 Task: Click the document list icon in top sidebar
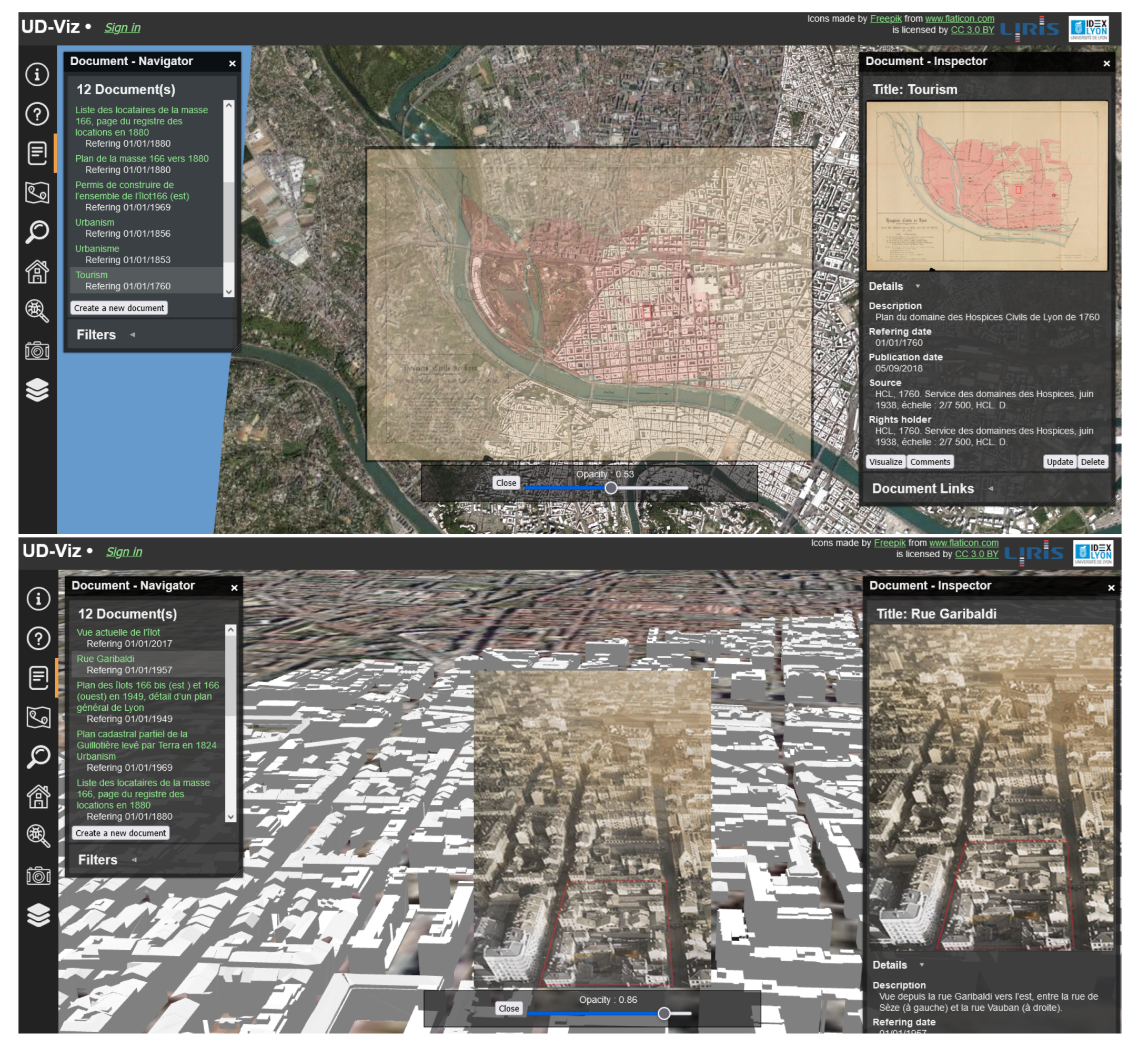click(x=37, y=154)
